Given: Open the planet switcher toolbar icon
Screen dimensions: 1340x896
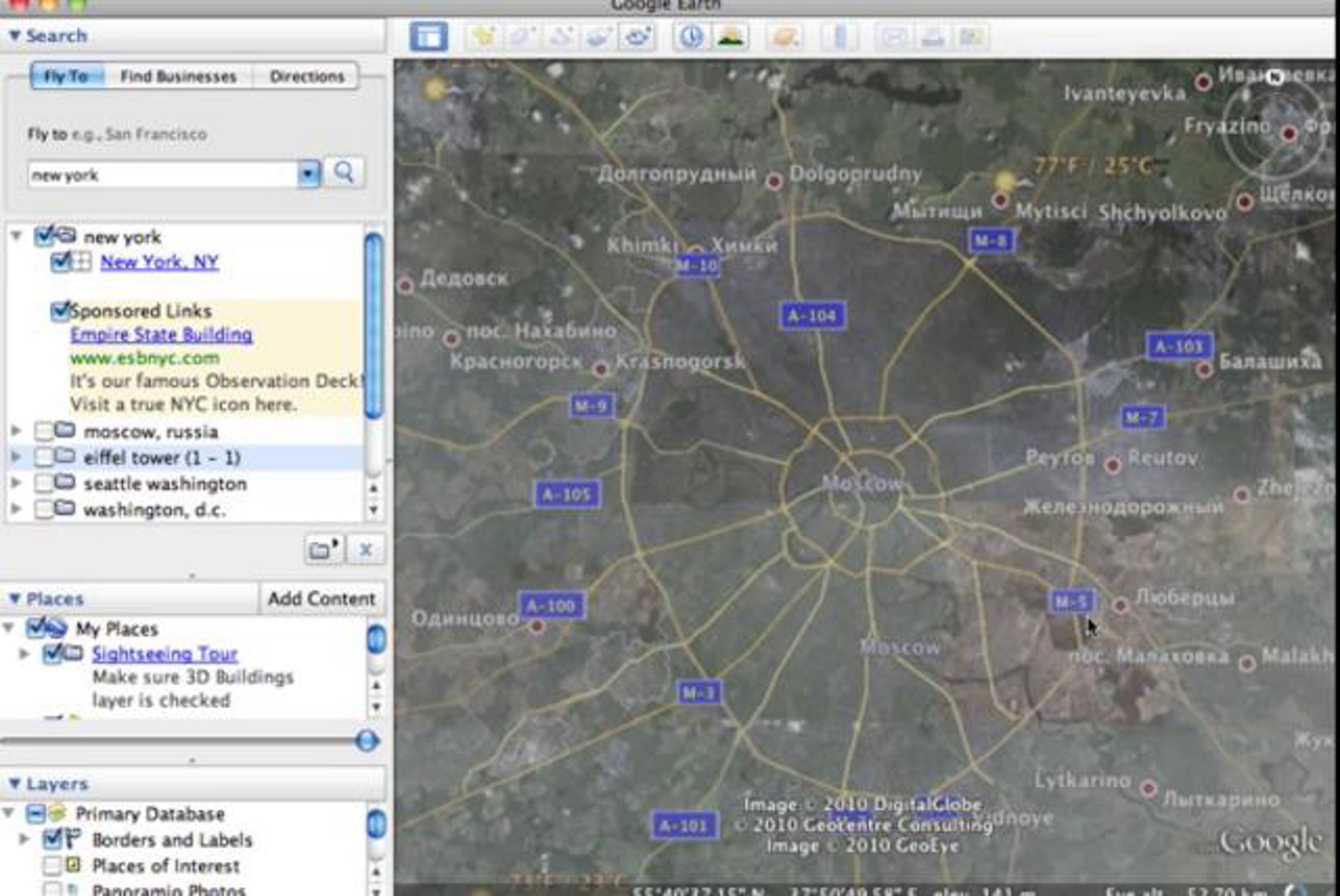Looking at the screenshot, I should pos(785,37).
